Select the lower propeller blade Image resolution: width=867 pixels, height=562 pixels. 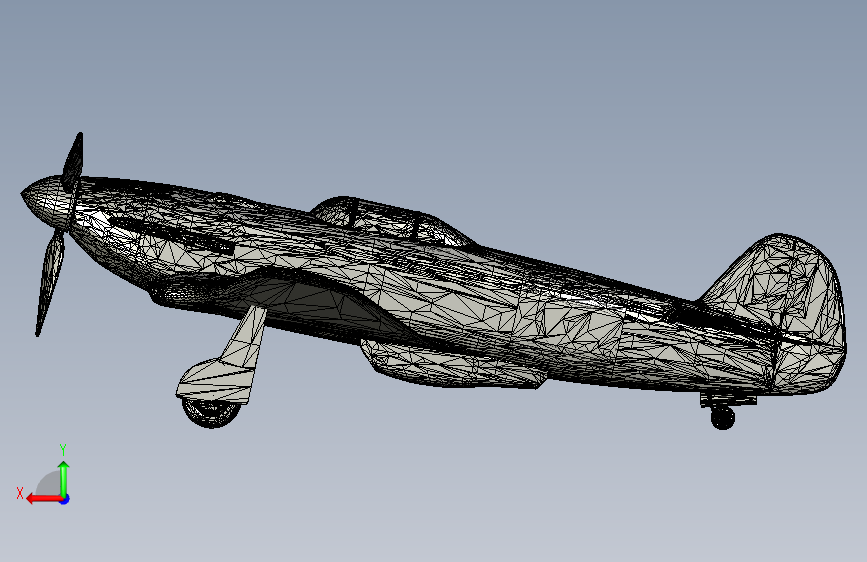pyautogui.click(x=50, y=282)
